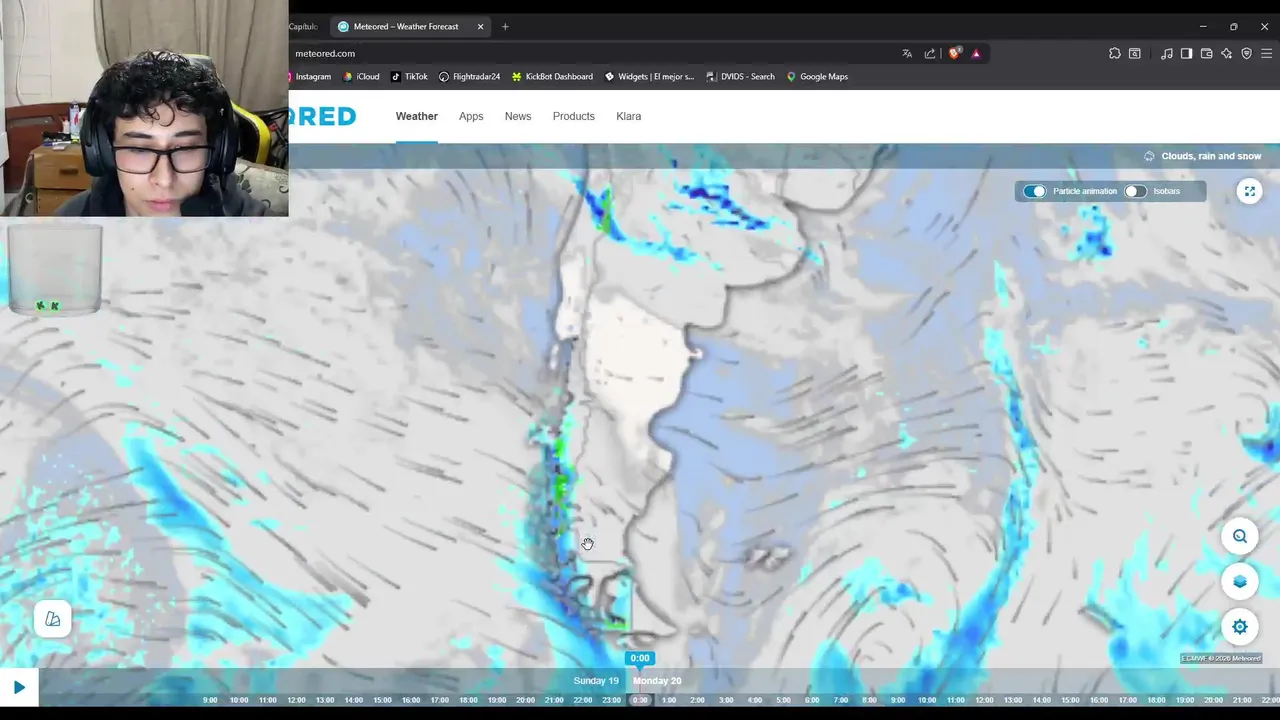The height and width of the screenshot is (720, 1280).
Task: Open the Apps menu
Action: 471,116
